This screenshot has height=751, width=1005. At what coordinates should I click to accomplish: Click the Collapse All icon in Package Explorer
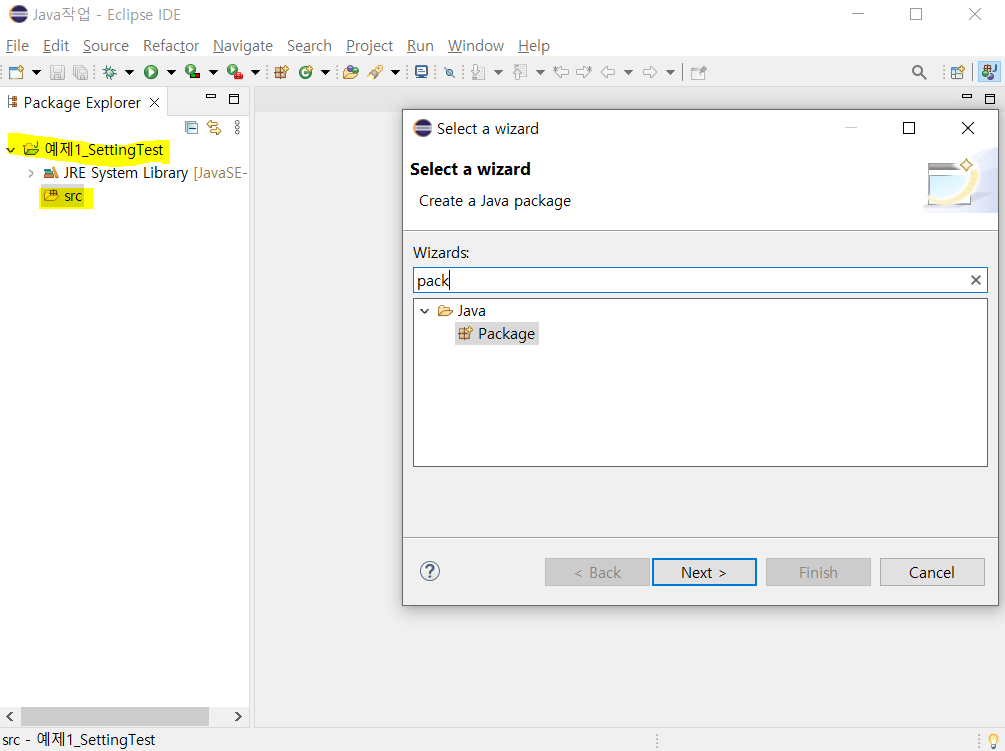(x=191, y=128)
